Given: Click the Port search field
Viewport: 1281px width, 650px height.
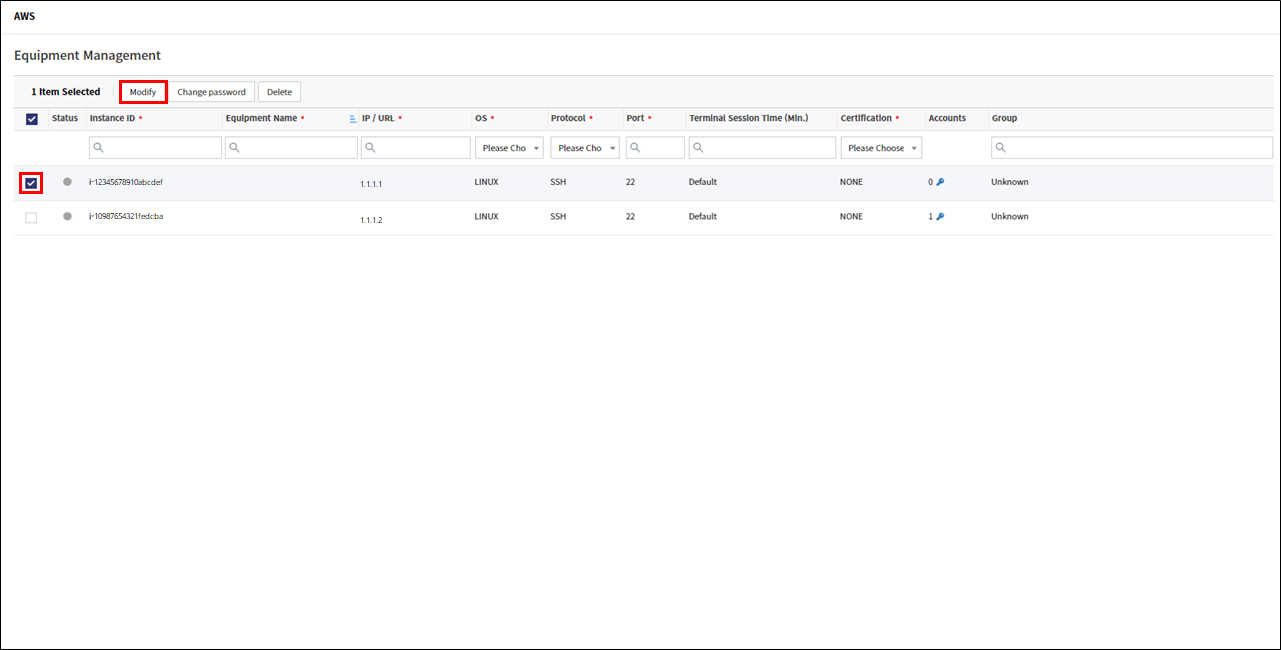Looking at the screenshot, I should point(655,148).
